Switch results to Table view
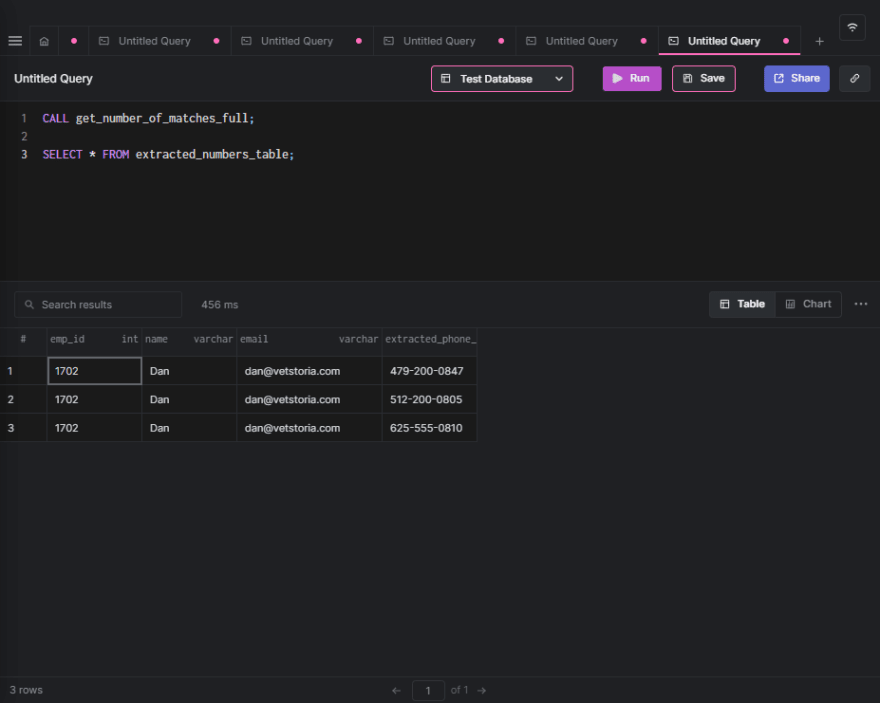 coord(742,304)
